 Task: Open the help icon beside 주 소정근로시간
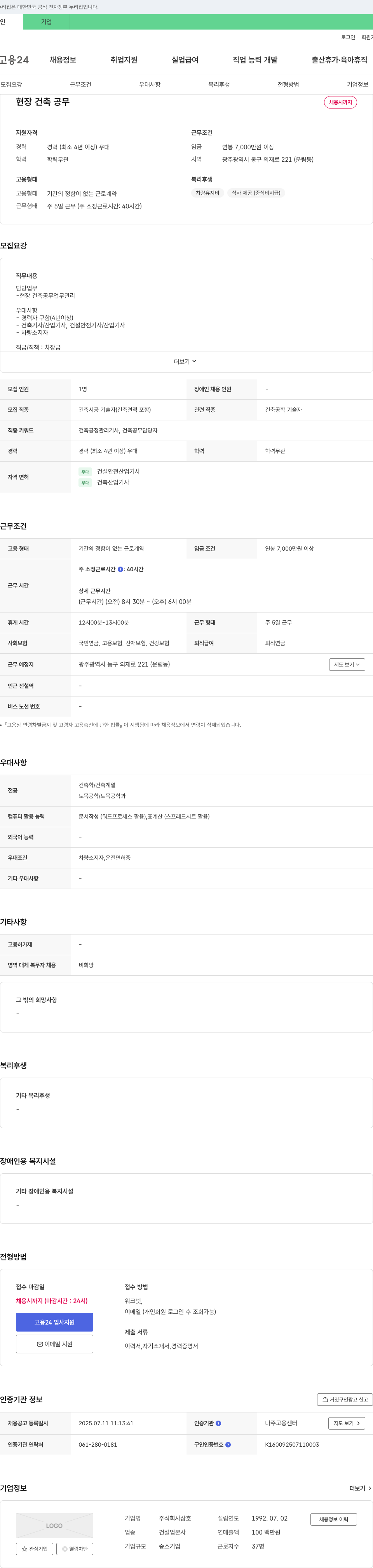(x=120, y=570)
